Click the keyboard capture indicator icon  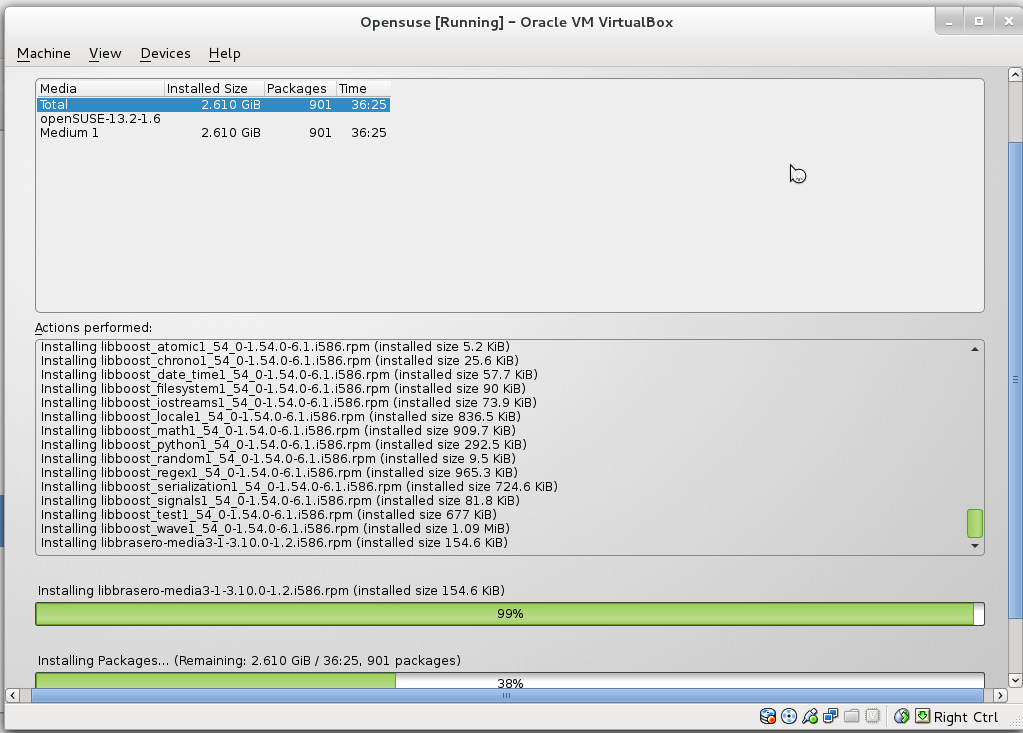[921, 716]
